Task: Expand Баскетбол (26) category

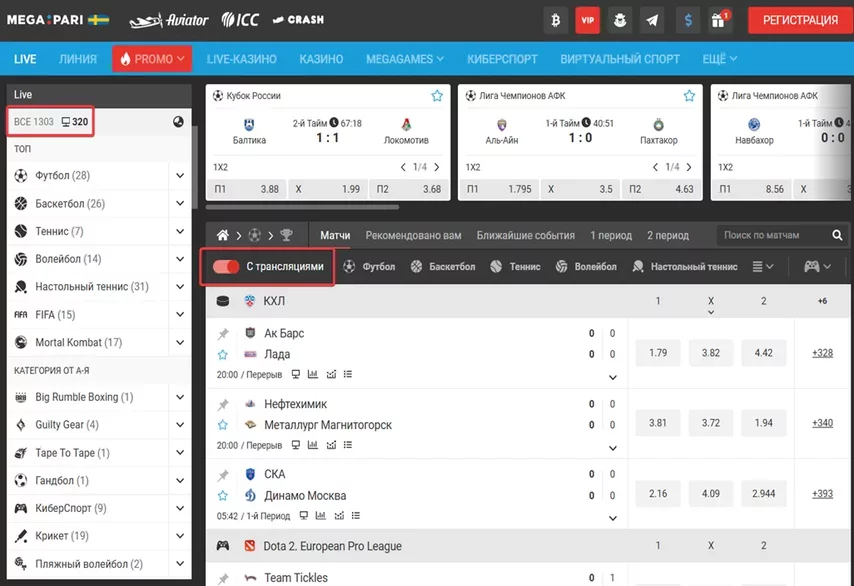Action: (180, 203)
